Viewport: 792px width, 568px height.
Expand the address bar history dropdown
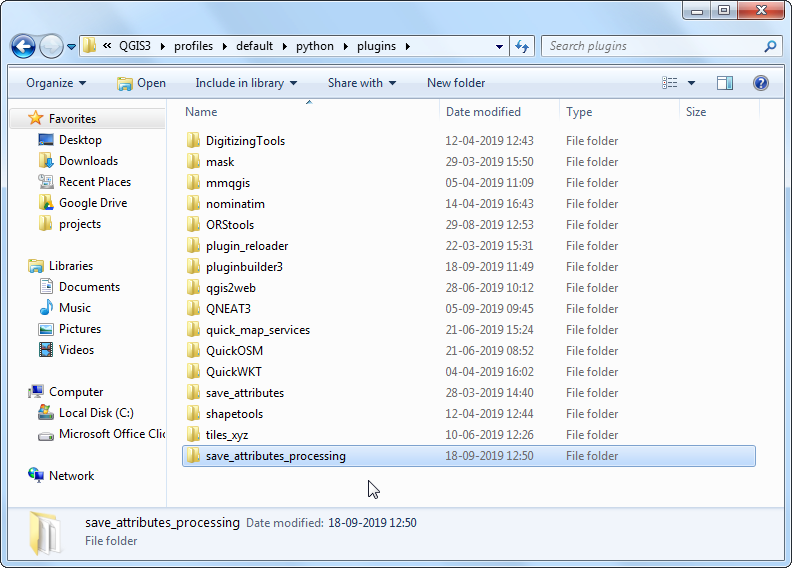click(500, 46)
